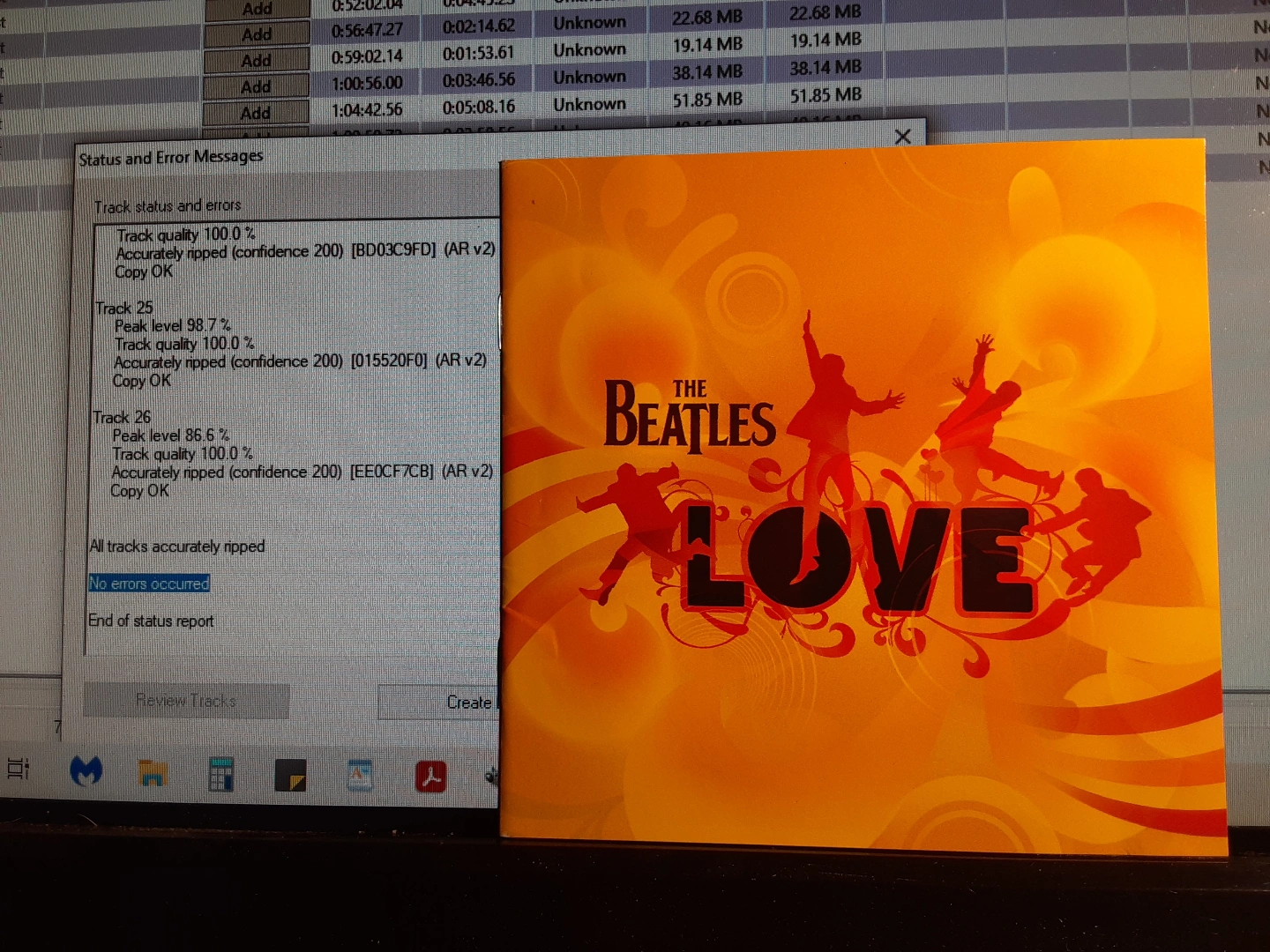Click the 'All tracks accurately ripped' line

177,547
